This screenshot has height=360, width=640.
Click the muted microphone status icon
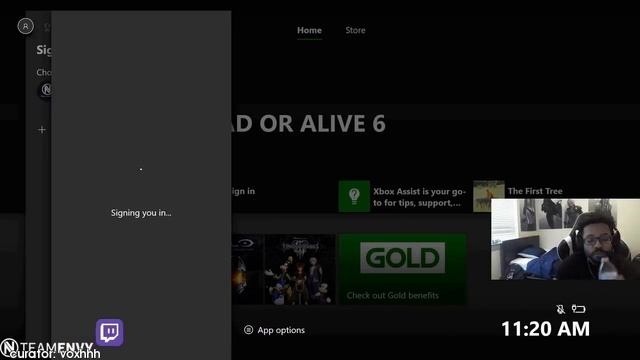560,309
